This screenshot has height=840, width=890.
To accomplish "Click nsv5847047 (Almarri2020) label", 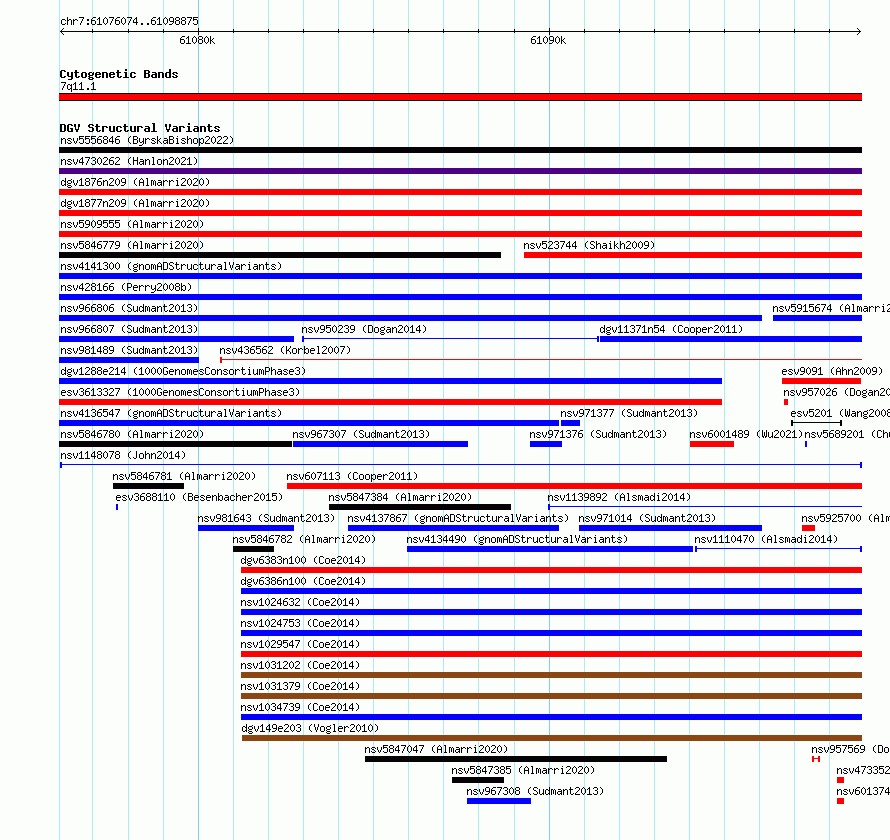I will click(436, 749).
